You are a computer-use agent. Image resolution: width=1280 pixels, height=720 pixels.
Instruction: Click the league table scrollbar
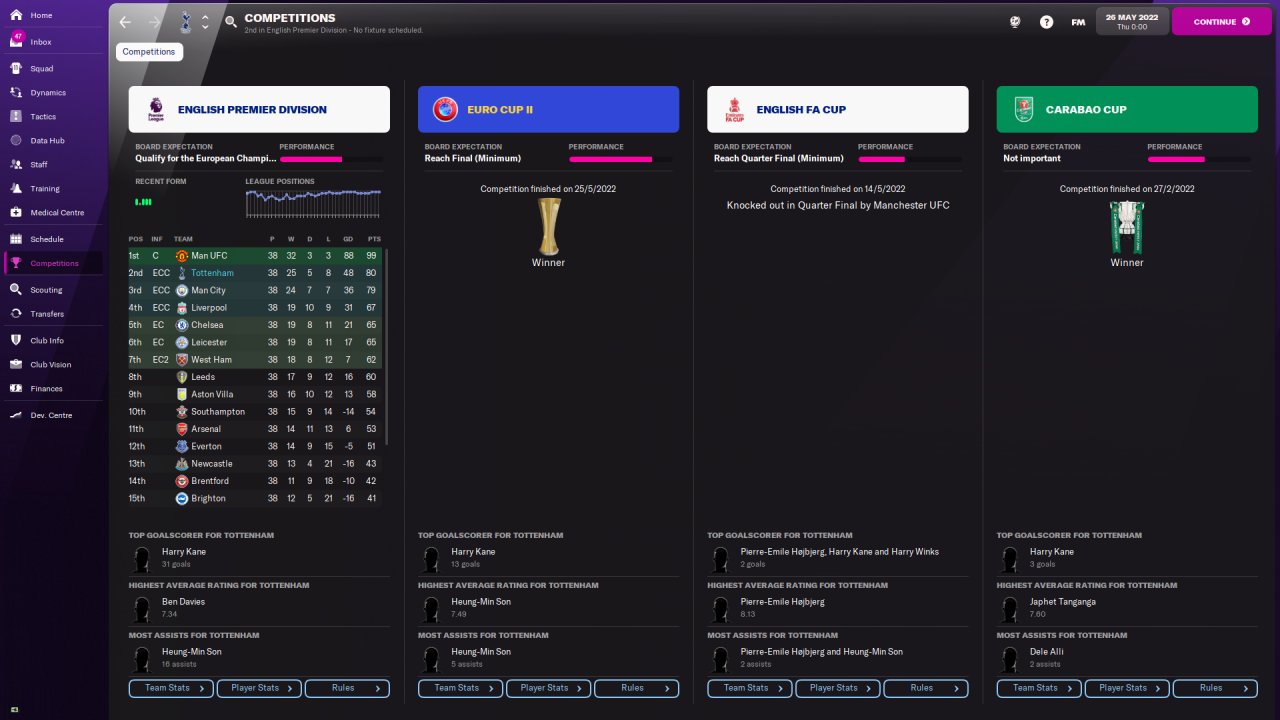click(x=387, y=347)
